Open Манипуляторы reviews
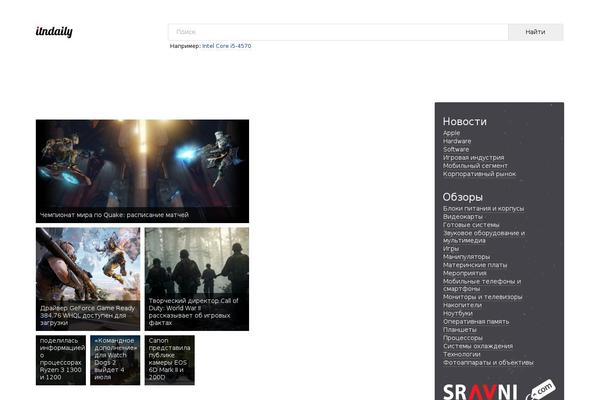This screenshot has width=600, height=400. (466, 257)
